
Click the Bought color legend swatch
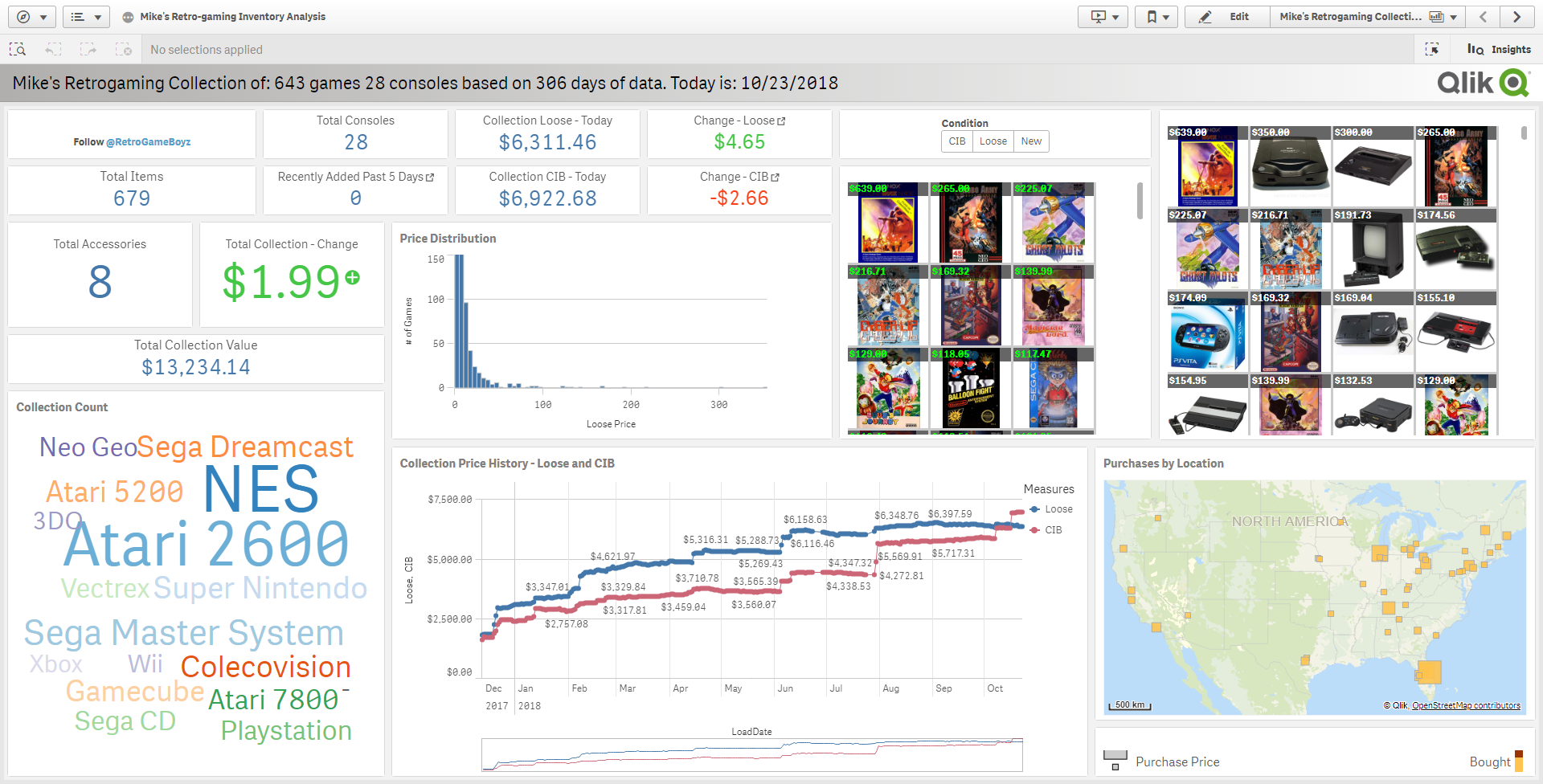[1519, 761]
